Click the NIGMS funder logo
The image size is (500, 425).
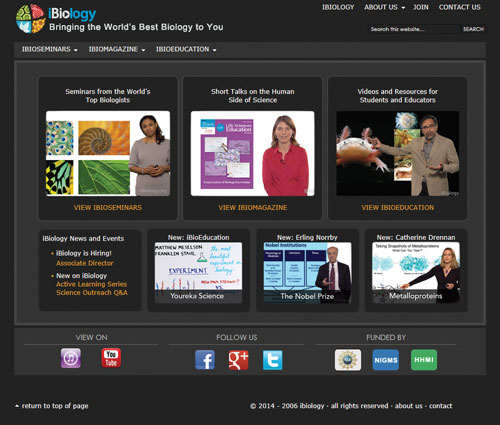386,360
